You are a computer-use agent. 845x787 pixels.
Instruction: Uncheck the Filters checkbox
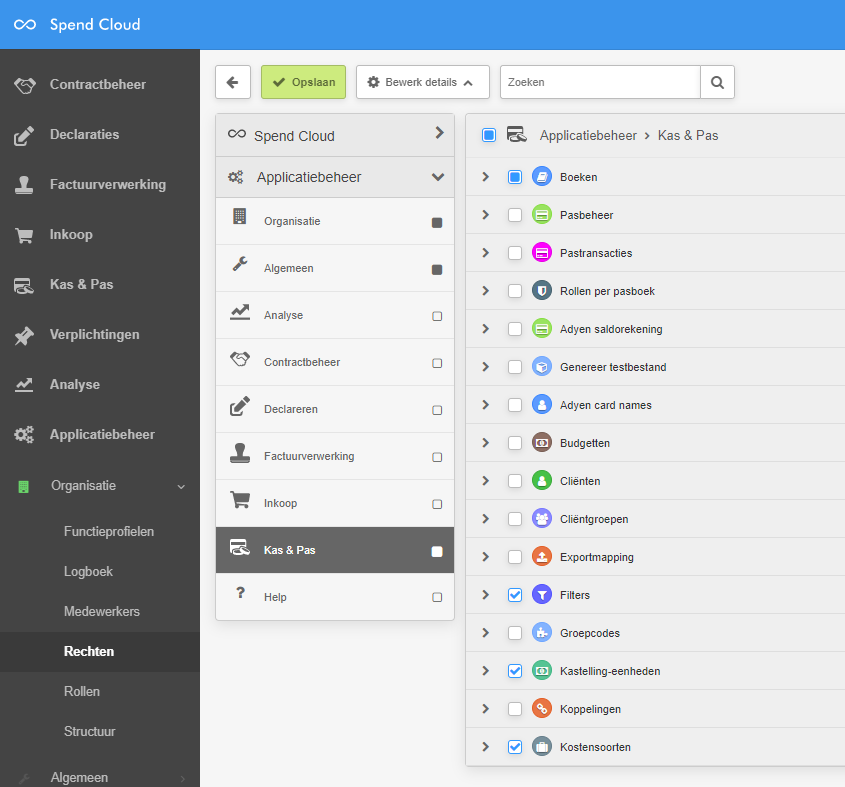pos(515,595)
